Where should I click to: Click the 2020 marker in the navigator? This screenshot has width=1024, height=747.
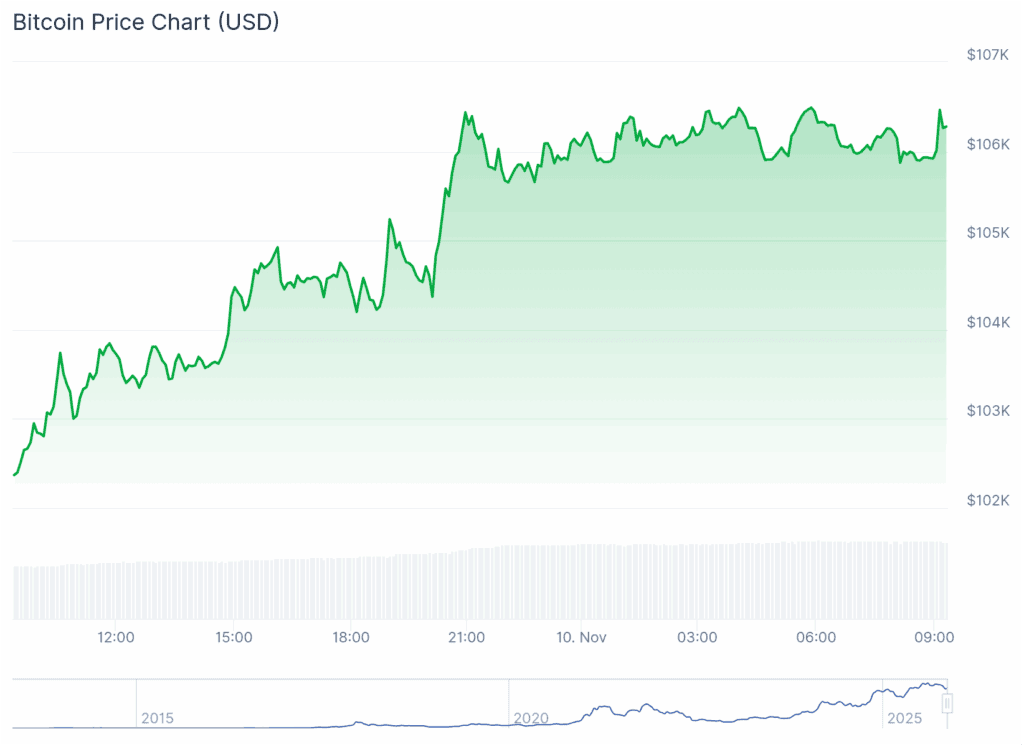coord(530,718)
